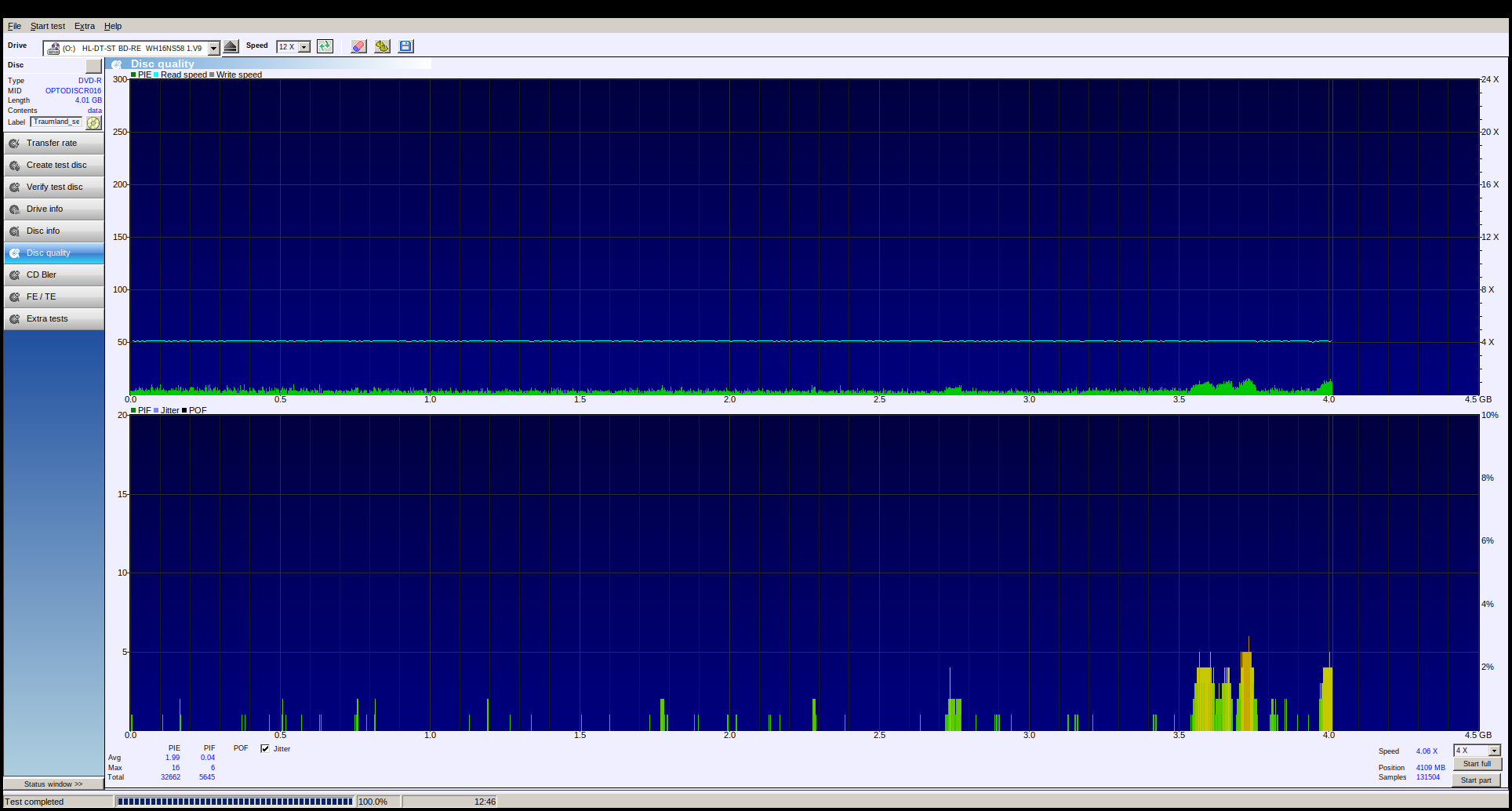
Task: Click the Start full button
Action: [1477, 764]
